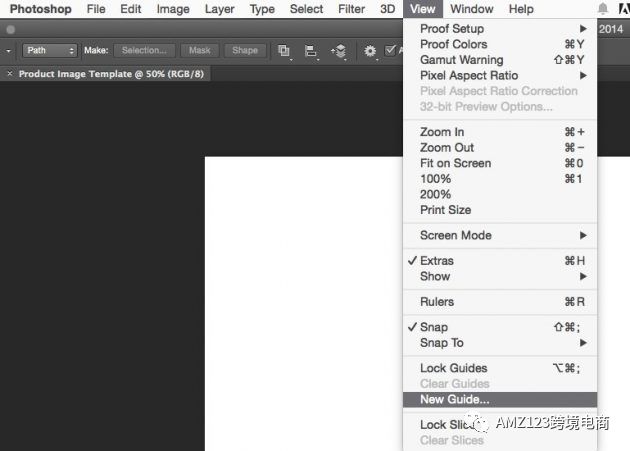630x451 pixels.
Task: Open the Path operations icon
Action: click(x=284, y=50)
